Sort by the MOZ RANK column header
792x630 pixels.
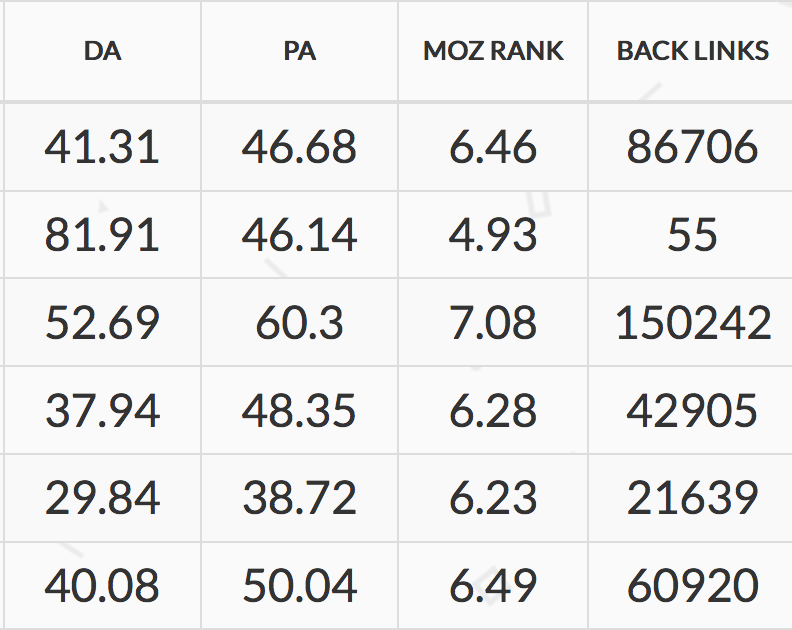[493, 51]
